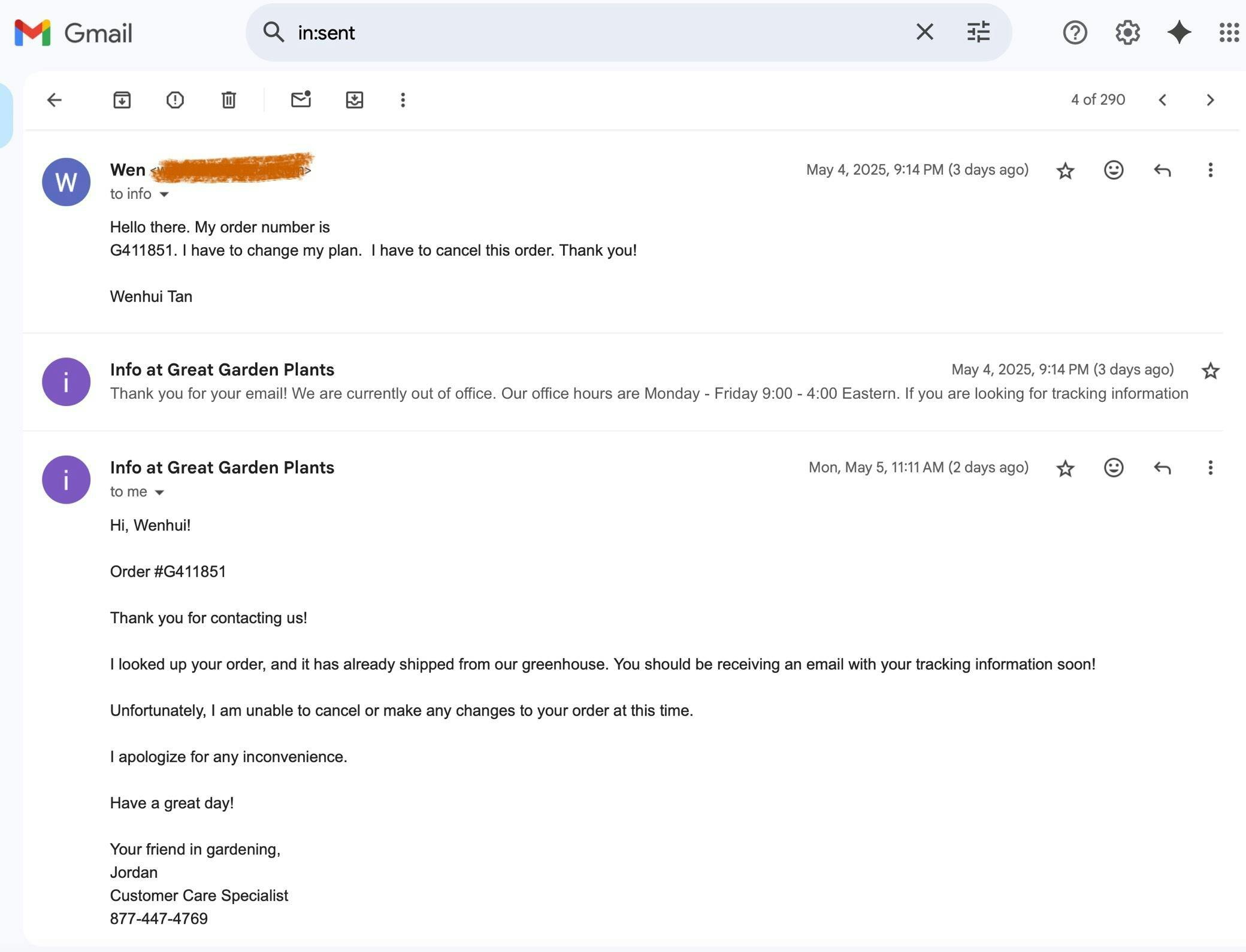This screenshot has width=1246, height=952.
Task: Delete the conversation with trash icon
Action: (228, 100)
